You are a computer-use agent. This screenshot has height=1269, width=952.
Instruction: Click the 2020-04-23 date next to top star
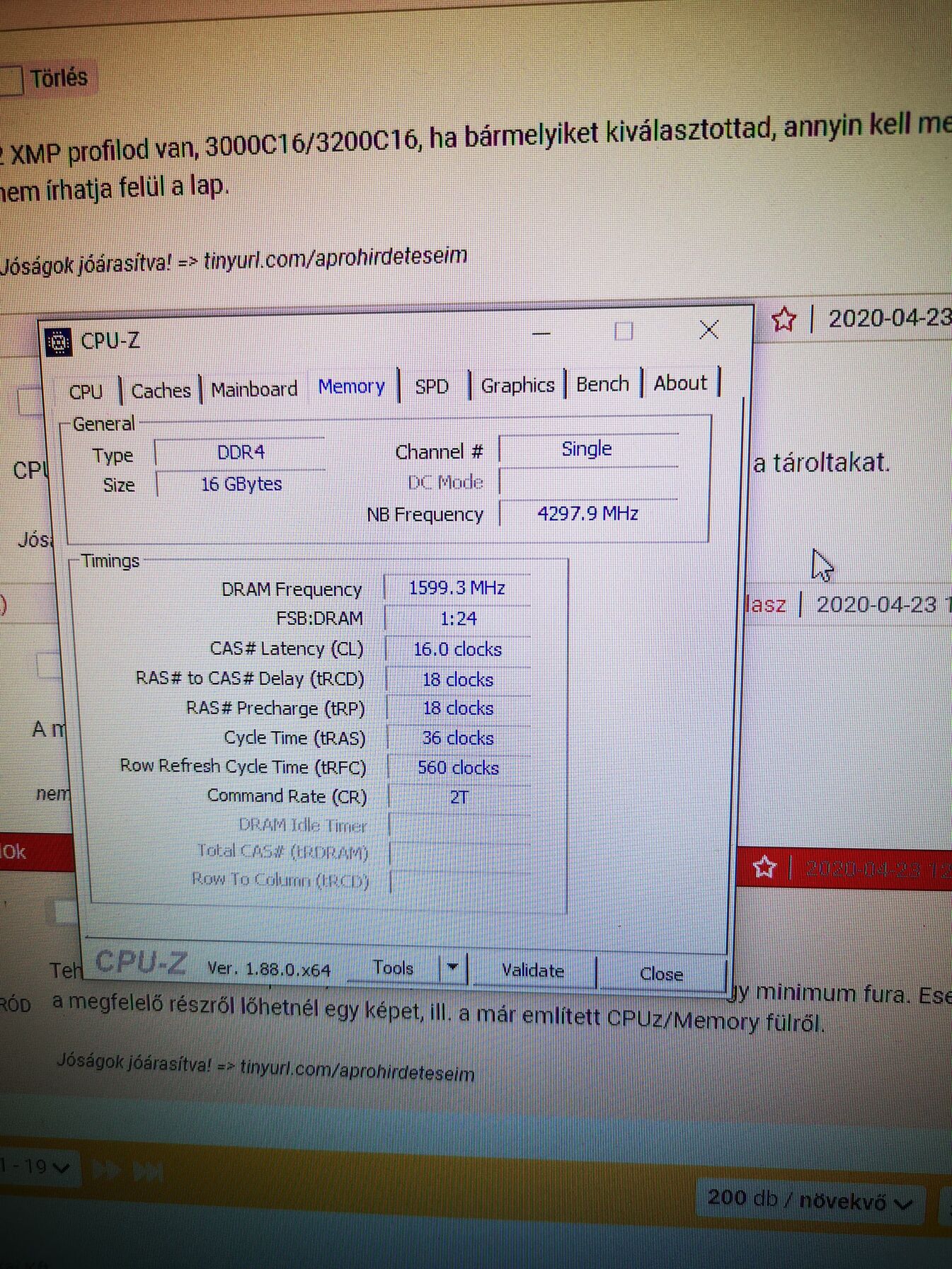(x=890, y=318)
